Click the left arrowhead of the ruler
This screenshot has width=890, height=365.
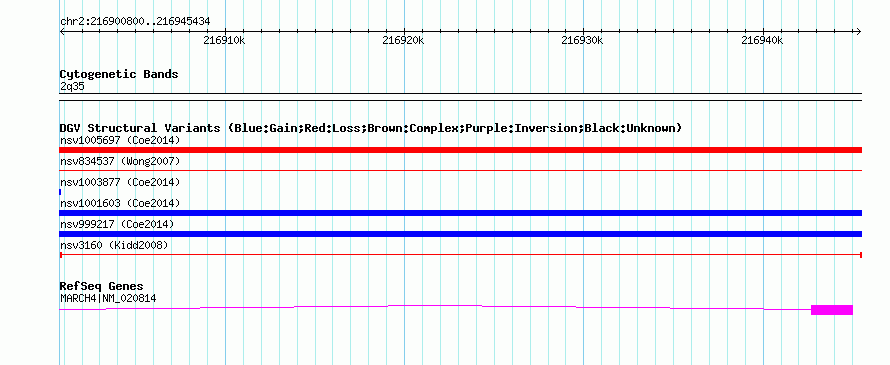coord(62,32)
